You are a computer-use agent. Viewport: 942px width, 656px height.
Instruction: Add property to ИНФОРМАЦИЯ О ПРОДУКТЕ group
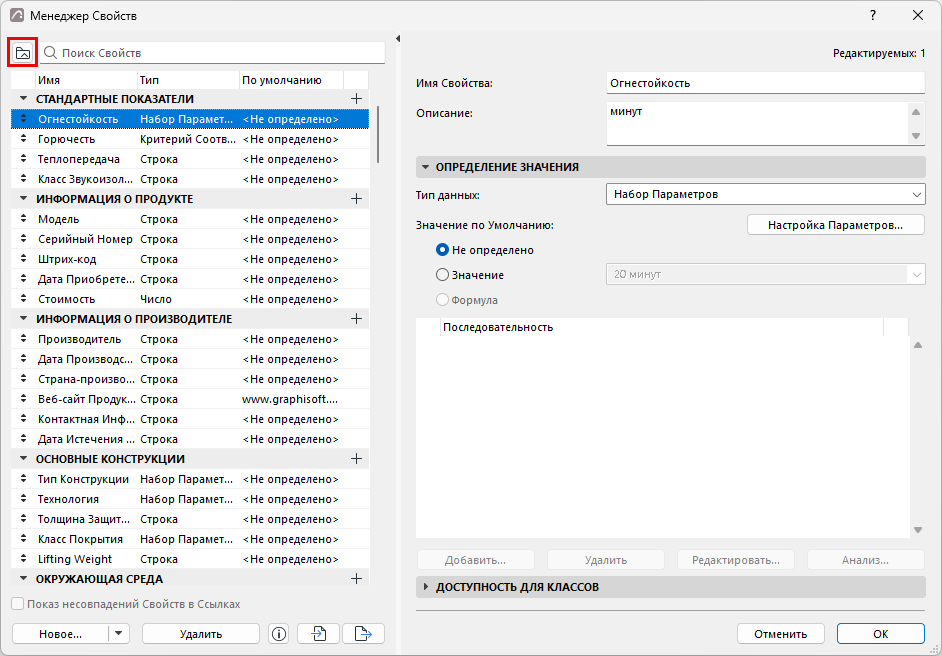tap(356, 199)
